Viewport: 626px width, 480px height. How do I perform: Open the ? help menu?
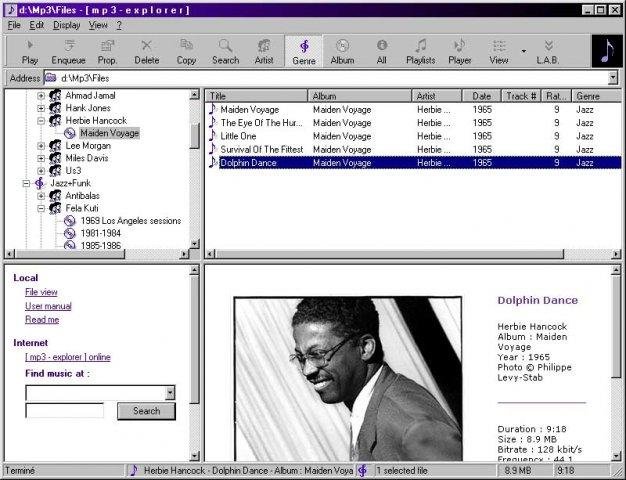(119, 25)
